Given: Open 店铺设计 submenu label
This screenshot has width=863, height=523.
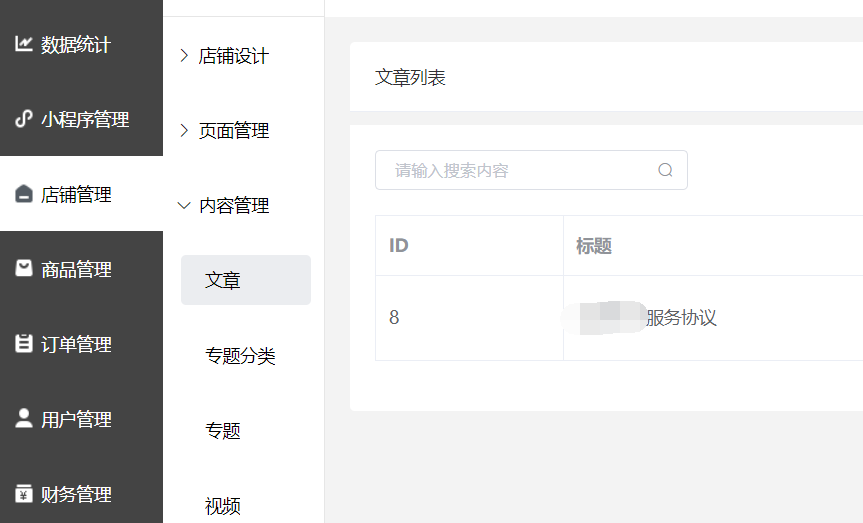Looking at the screenshot, I should click(x=234, y=56).
